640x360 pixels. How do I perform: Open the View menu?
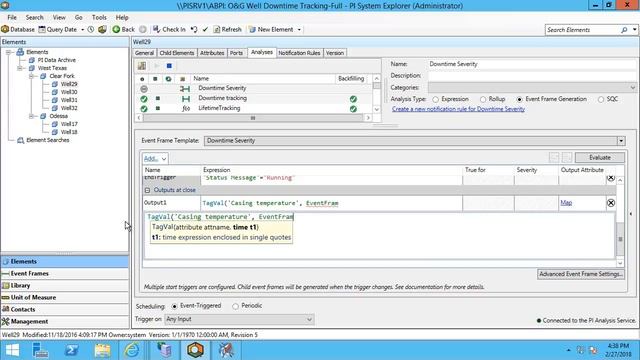coord(59,18)
